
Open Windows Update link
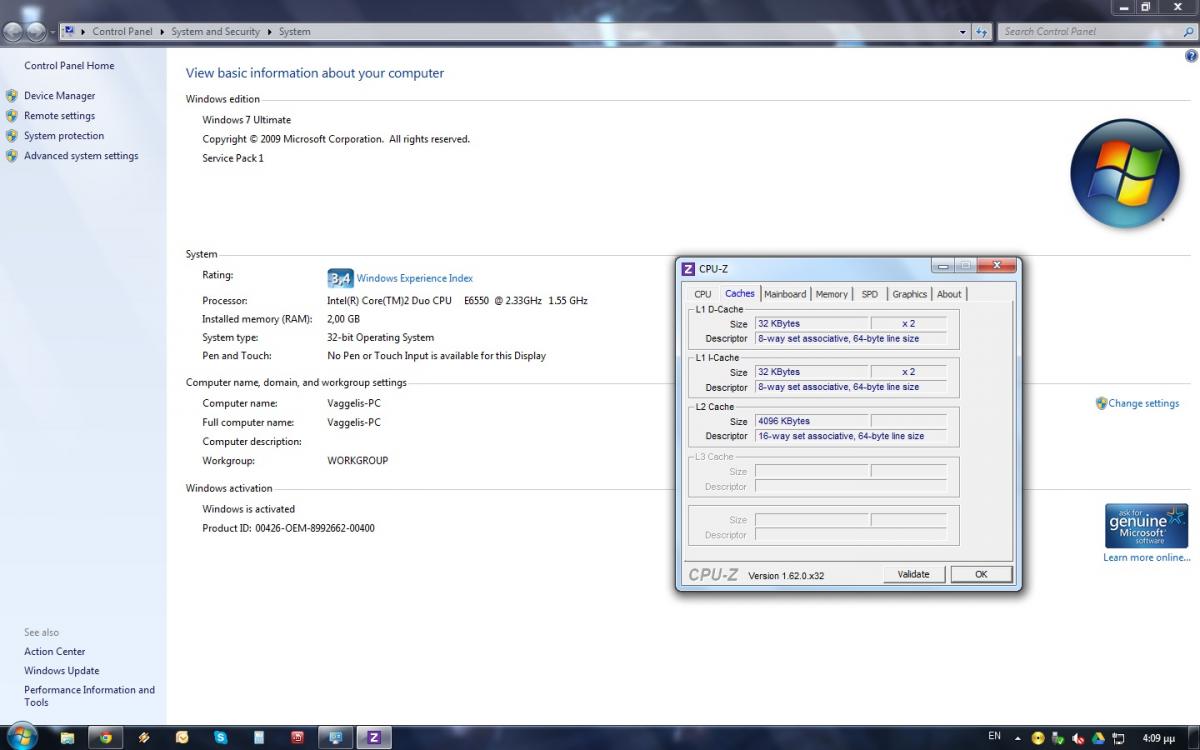point(62,671)
